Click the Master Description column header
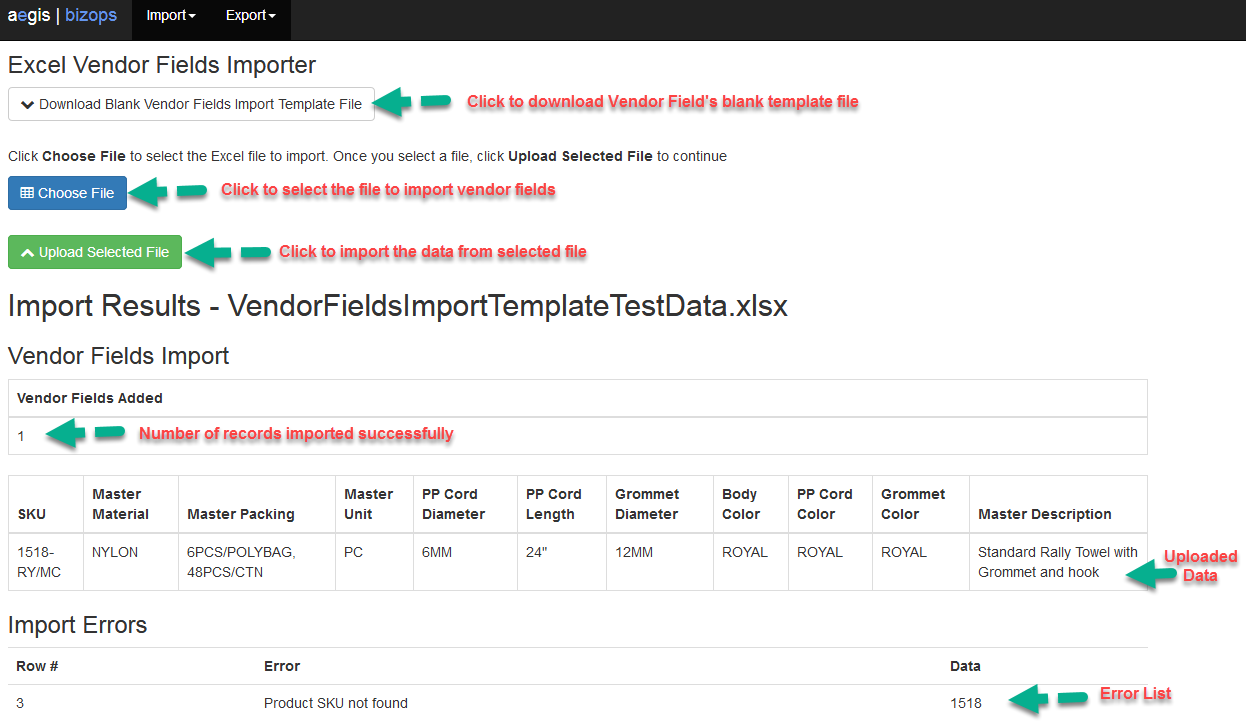This screenshot has height=722, width=1246. point(1044,514)
